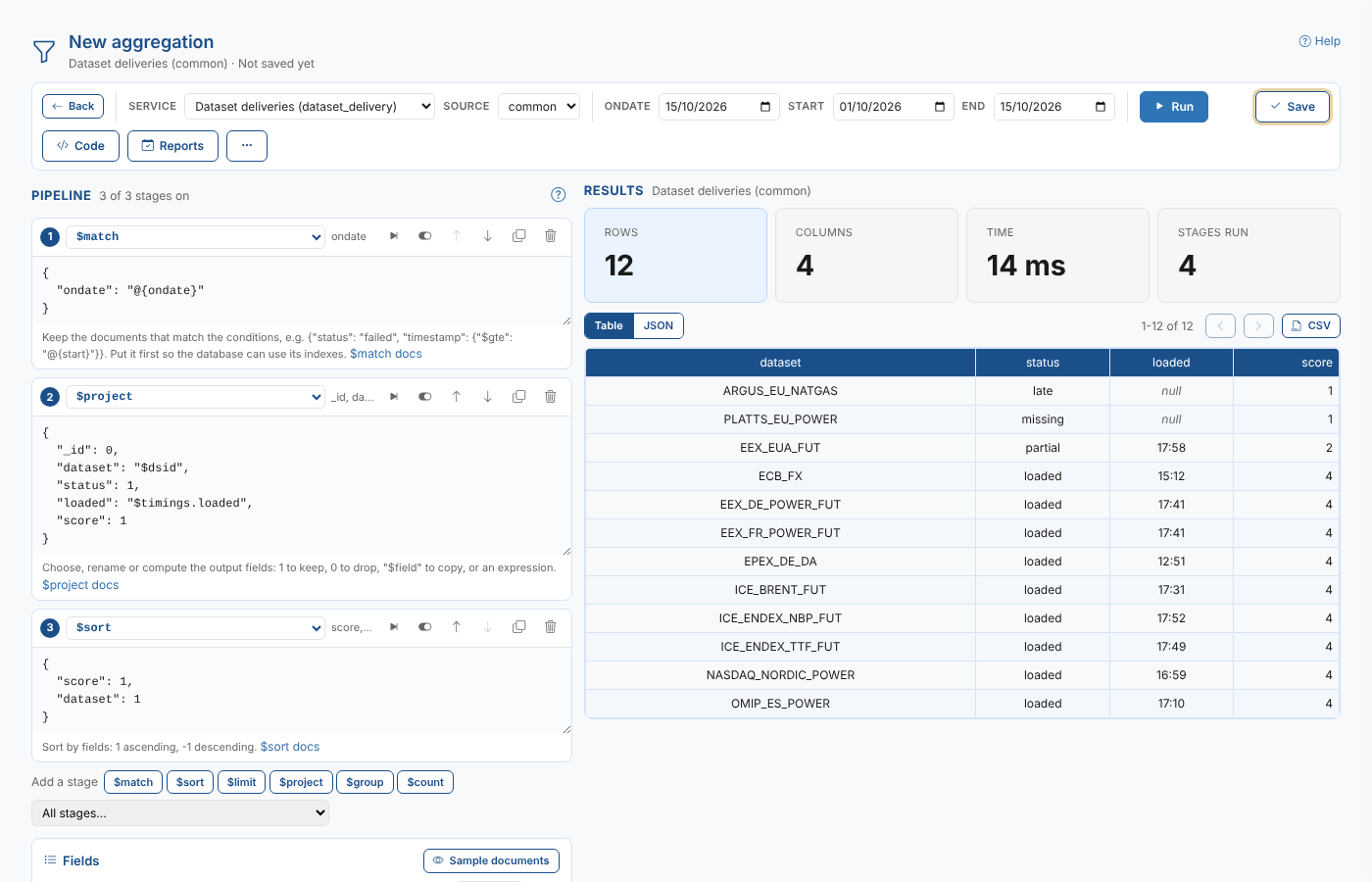Run pipeline up to the $sort stage
Viewport: 1372px width, 882px height.
(x=394, y=627)
